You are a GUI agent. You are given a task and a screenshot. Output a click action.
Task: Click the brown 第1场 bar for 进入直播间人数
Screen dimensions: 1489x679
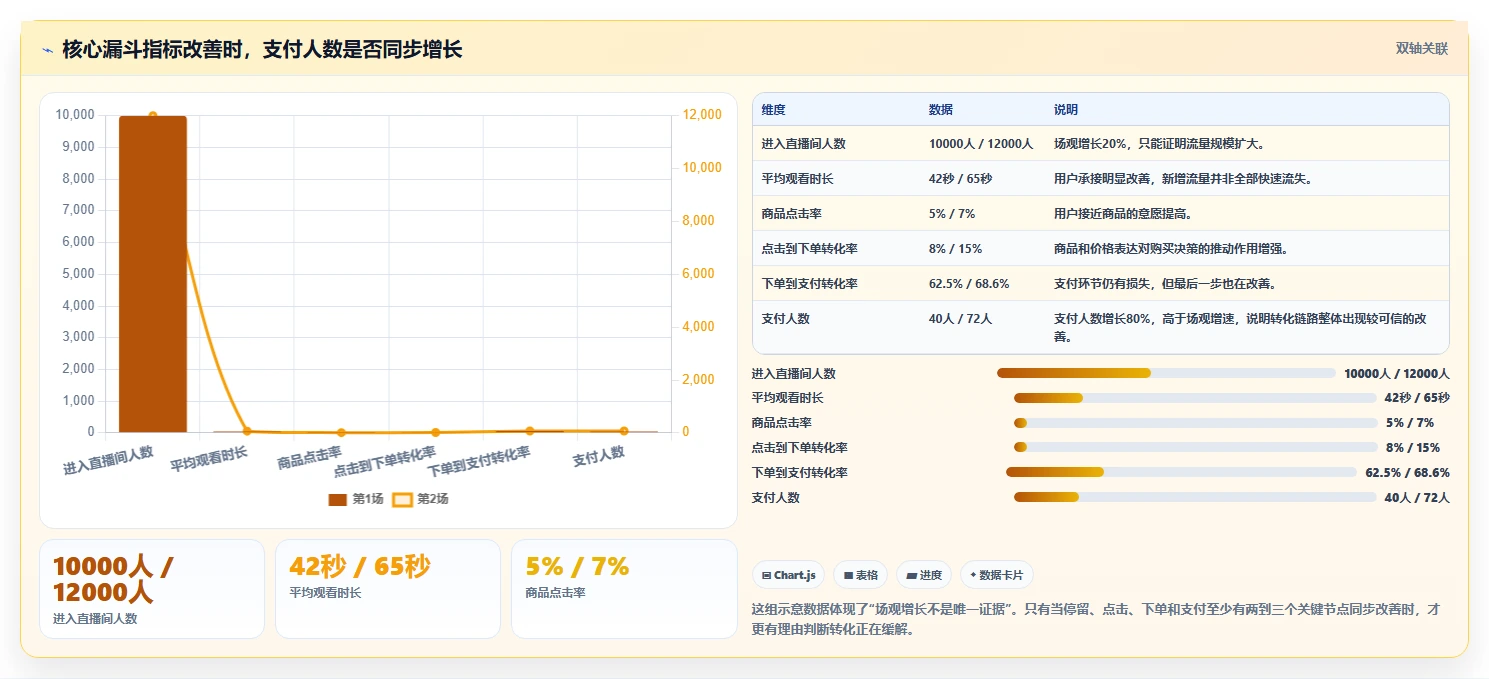[153, 274]
